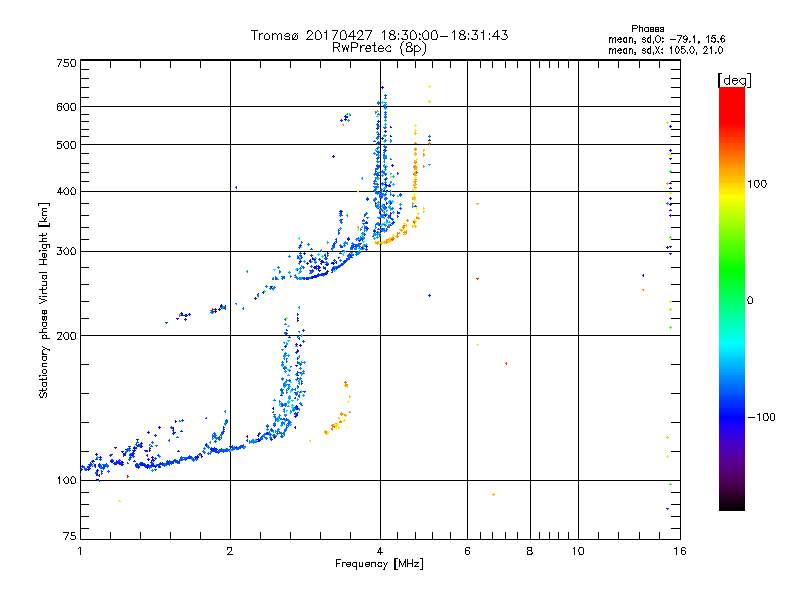Click the 16 tick on the frequency axis
The image size is (800, 600).
tap(678, 551)
